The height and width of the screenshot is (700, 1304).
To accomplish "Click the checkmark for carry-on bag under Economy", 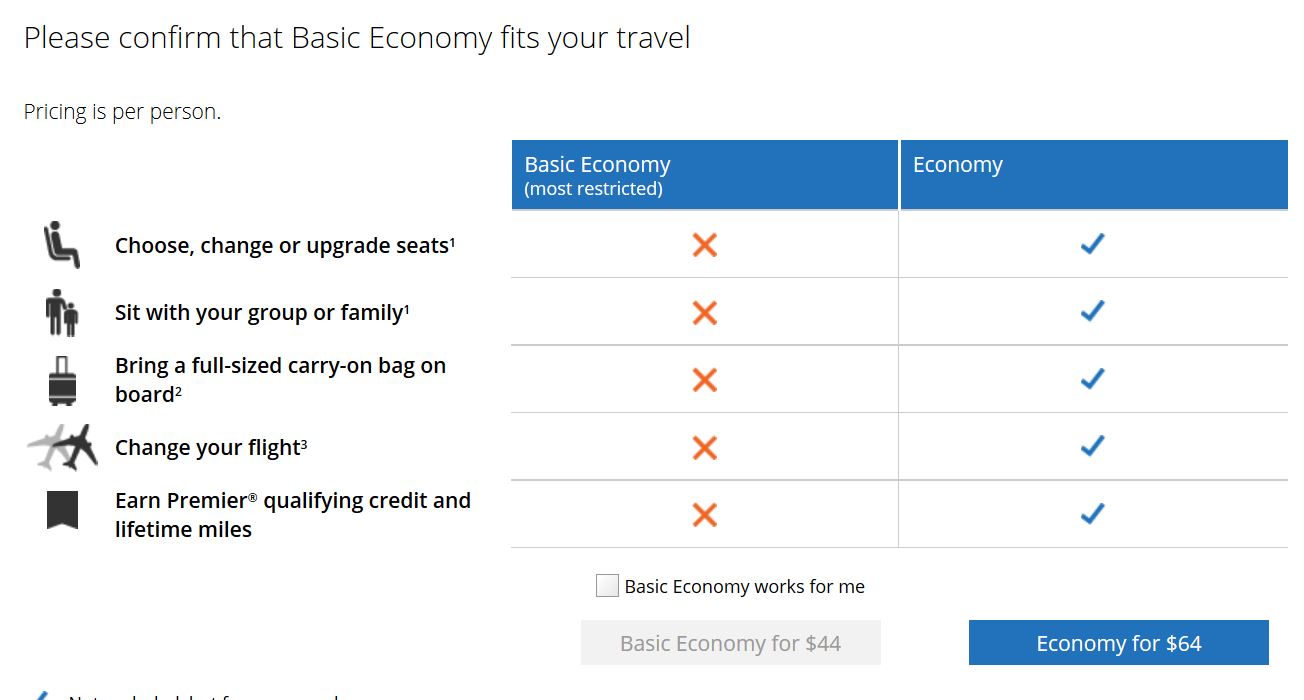I will (x=1093, y=379).
